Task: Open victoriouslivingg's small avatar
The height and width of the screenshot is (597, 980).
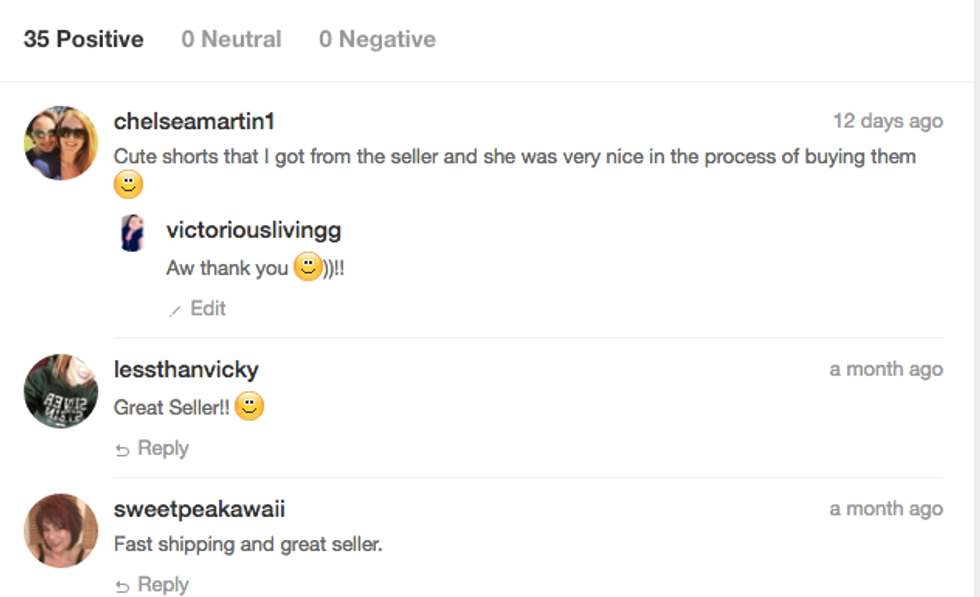Action: [x=132, y=232]
